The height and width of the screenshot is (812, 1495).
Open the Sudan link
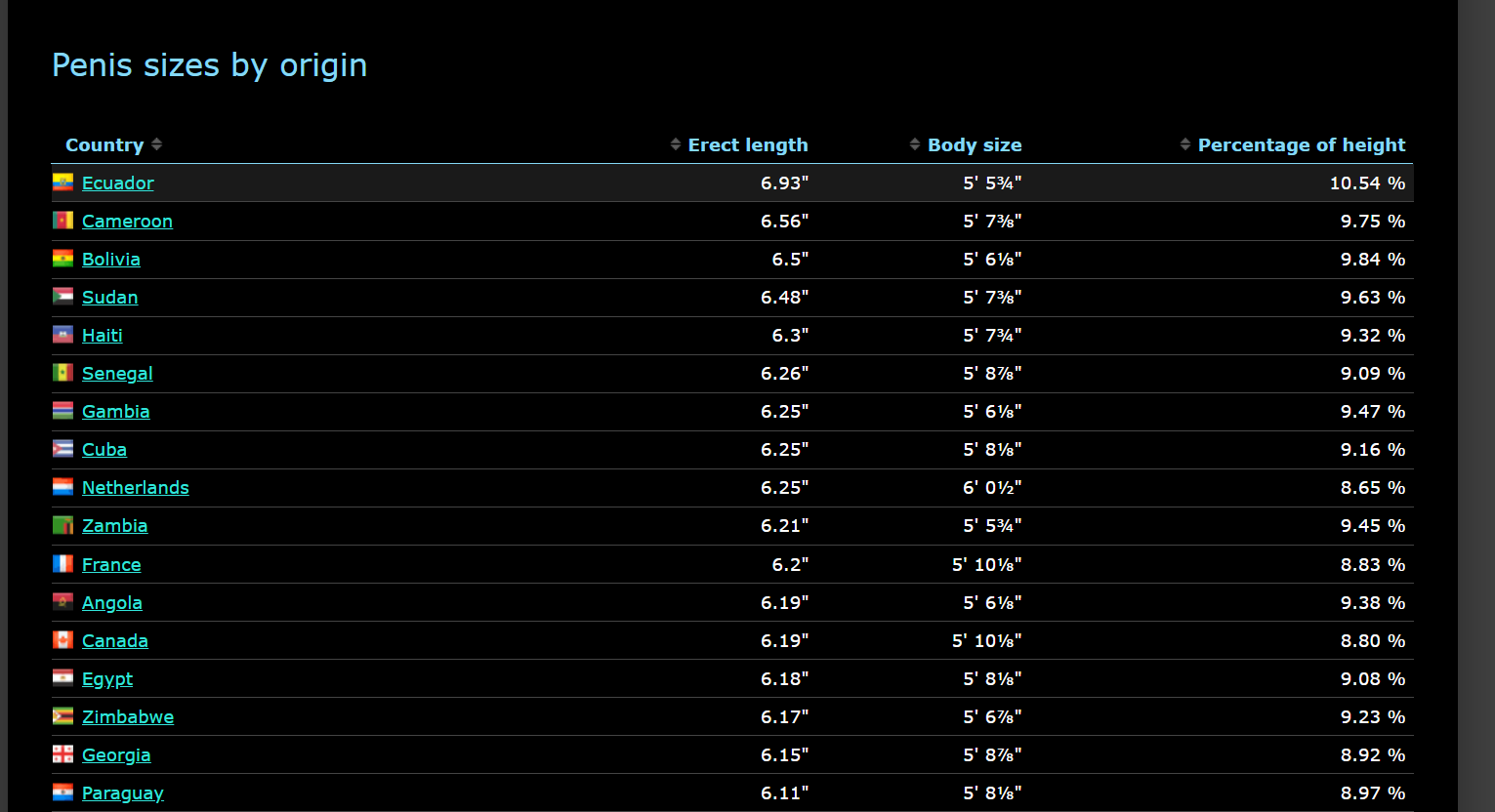click(109, 297)
